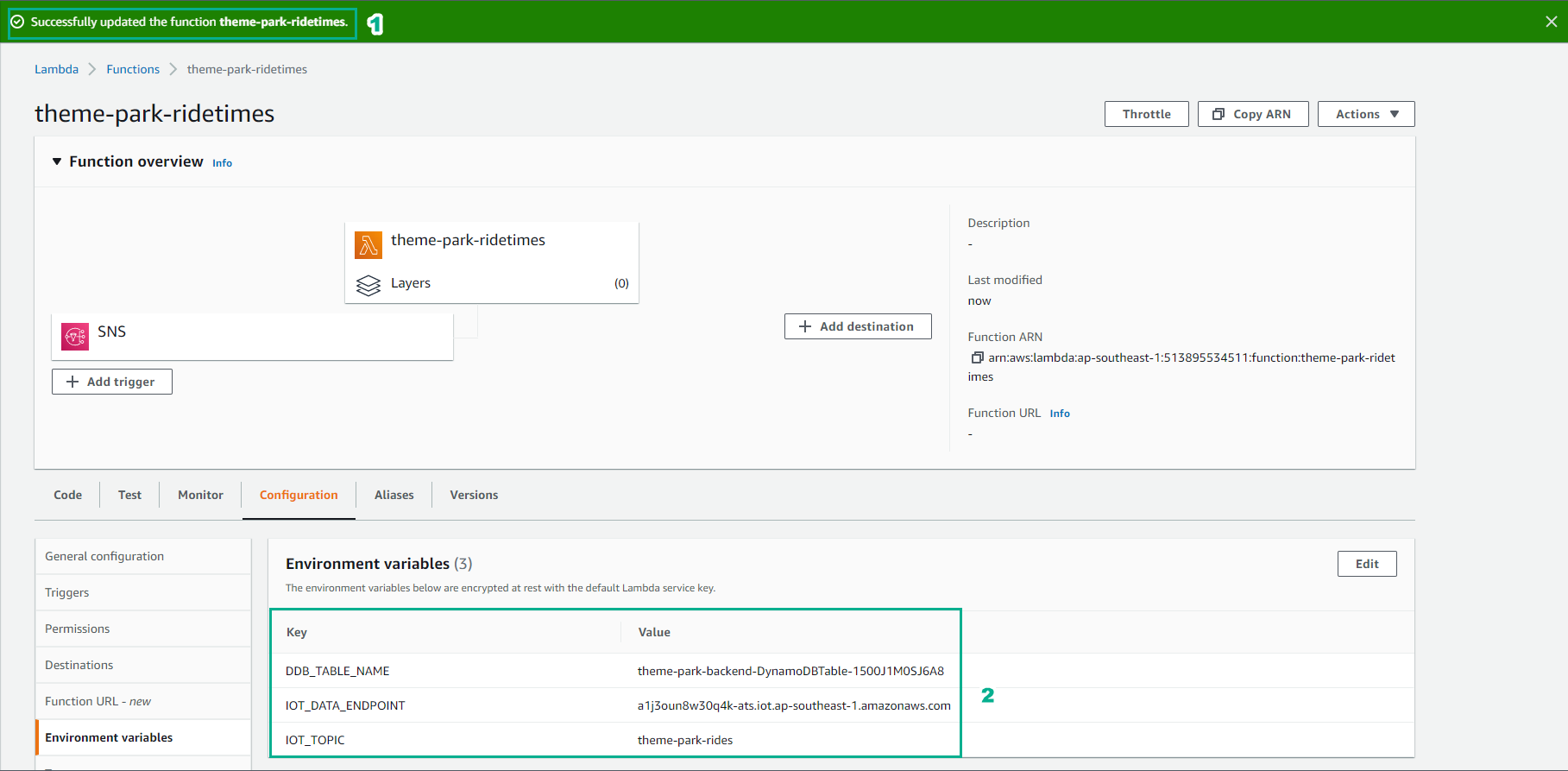
Task: Click Add destination button
Action: pyautogui.click(x=858, y=326)
